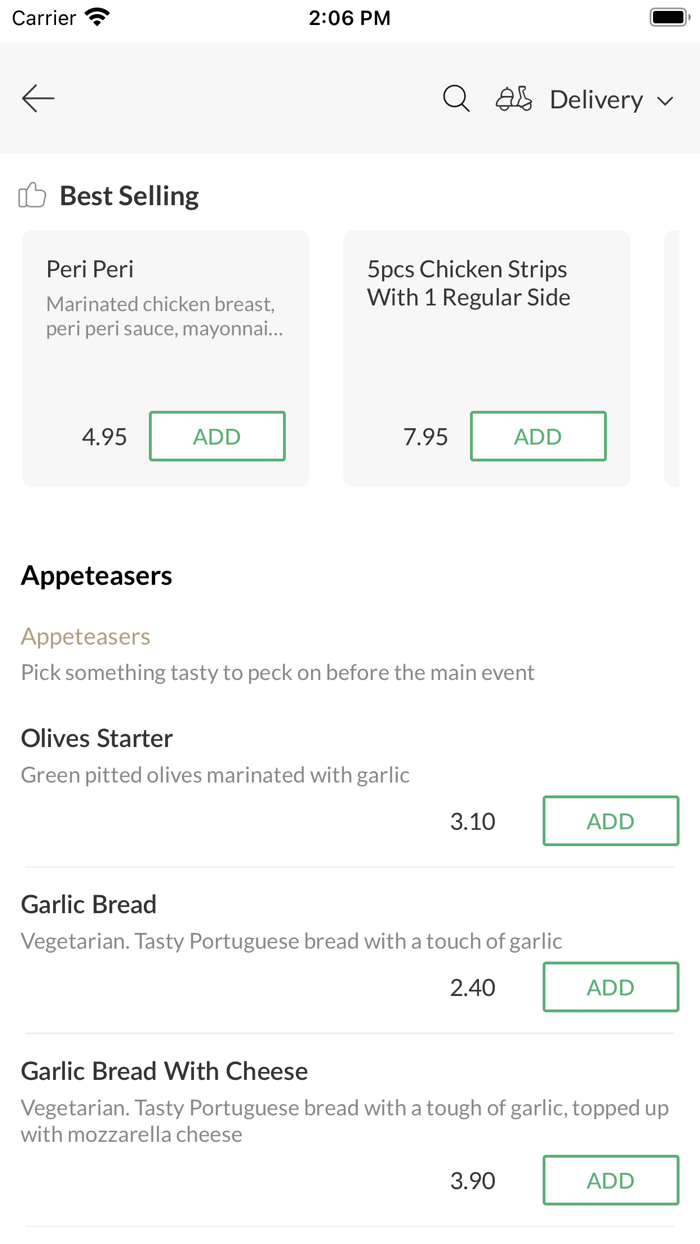The height and width of the screenshot is (1244, 700).
Task: Add Garlic Bread With Cheese
Action: point(610,1180)
